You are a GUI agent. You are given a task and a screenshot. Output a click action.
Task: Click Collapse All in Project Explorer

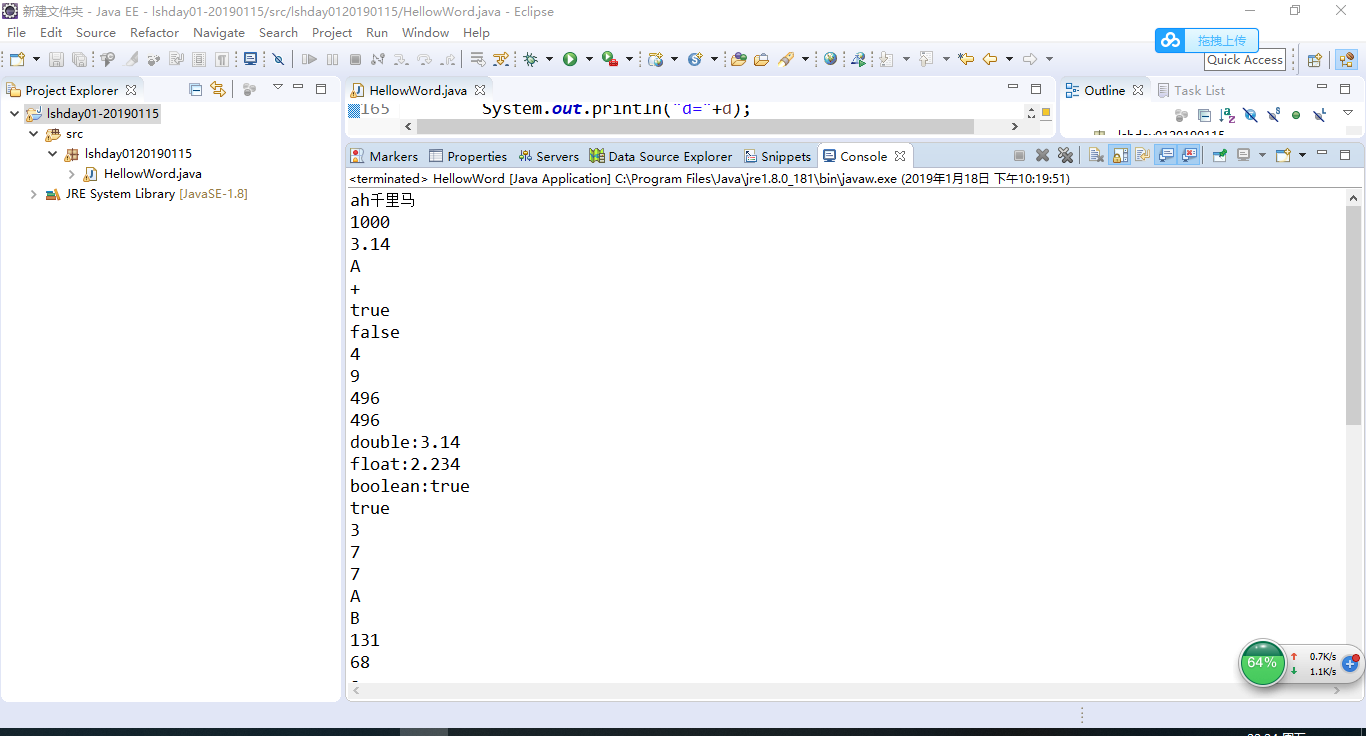(x=196, y=90)
